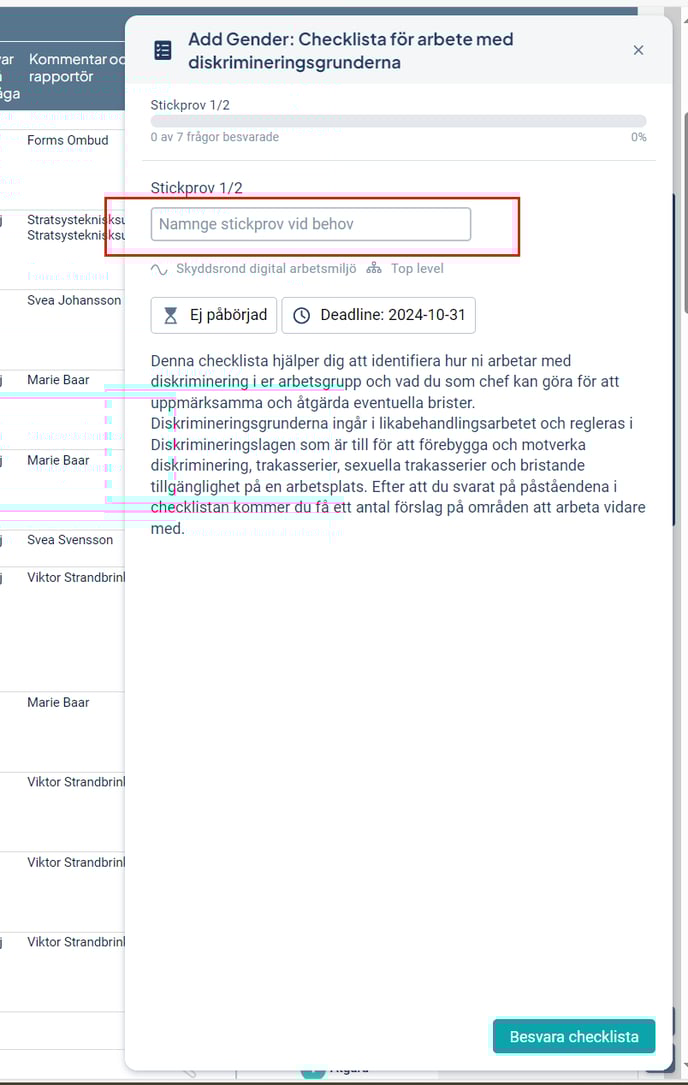The image size is (688, 1085).
Task: Focus the Namnge stickprov vid behov field
Action: pos(310,224)
